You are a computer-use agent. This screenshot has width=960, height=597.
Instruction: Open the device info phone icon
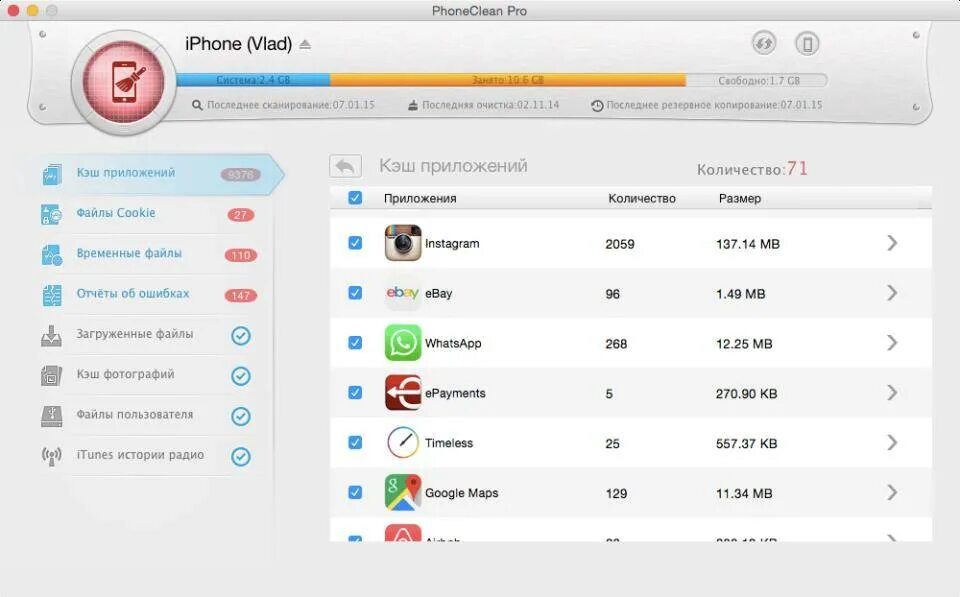807,44
